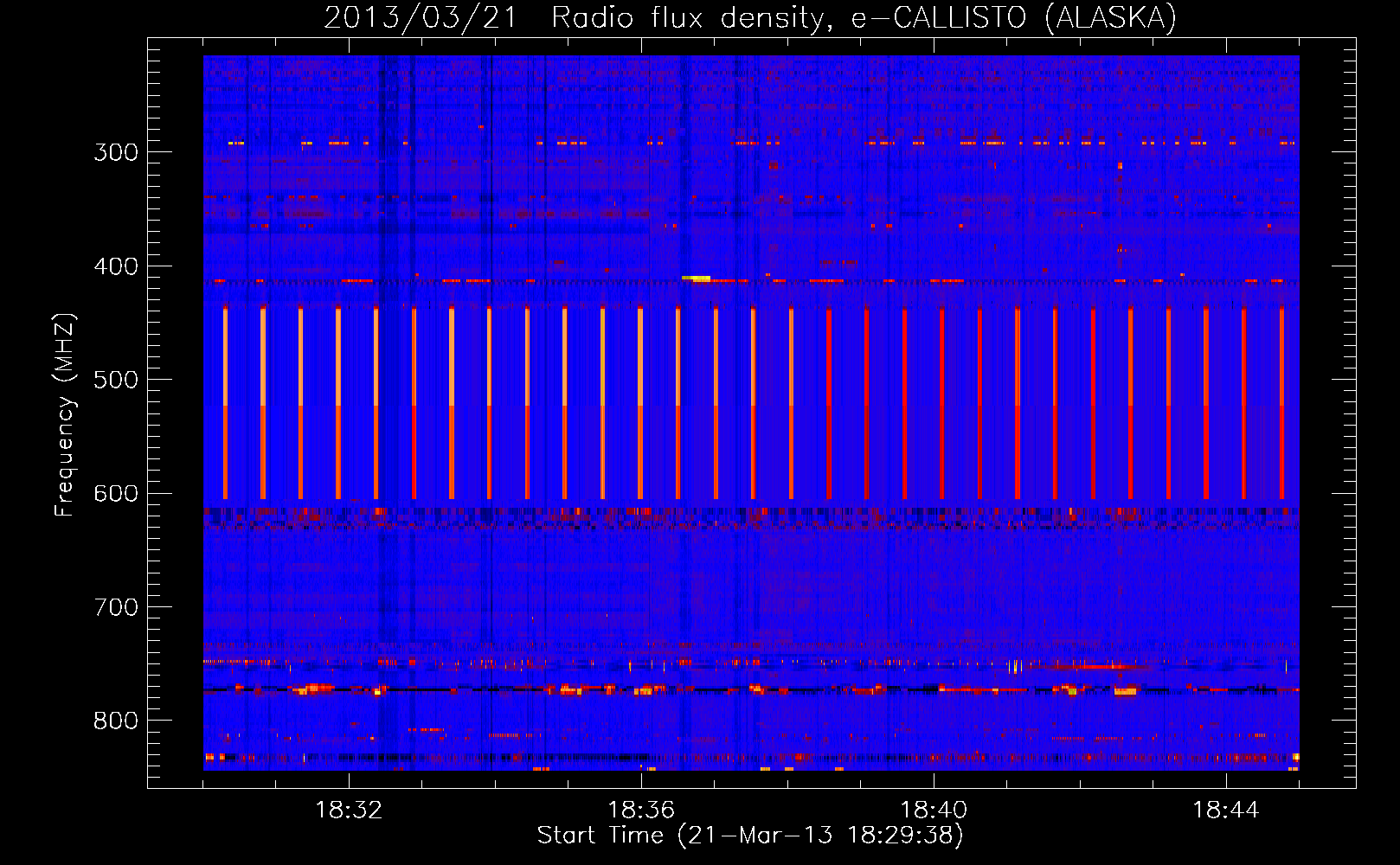Click the 600 frequency axis label
Image resolution: width=1400 pixels, height=865 pixels.
pyautogui.click(x=116, y=494)
